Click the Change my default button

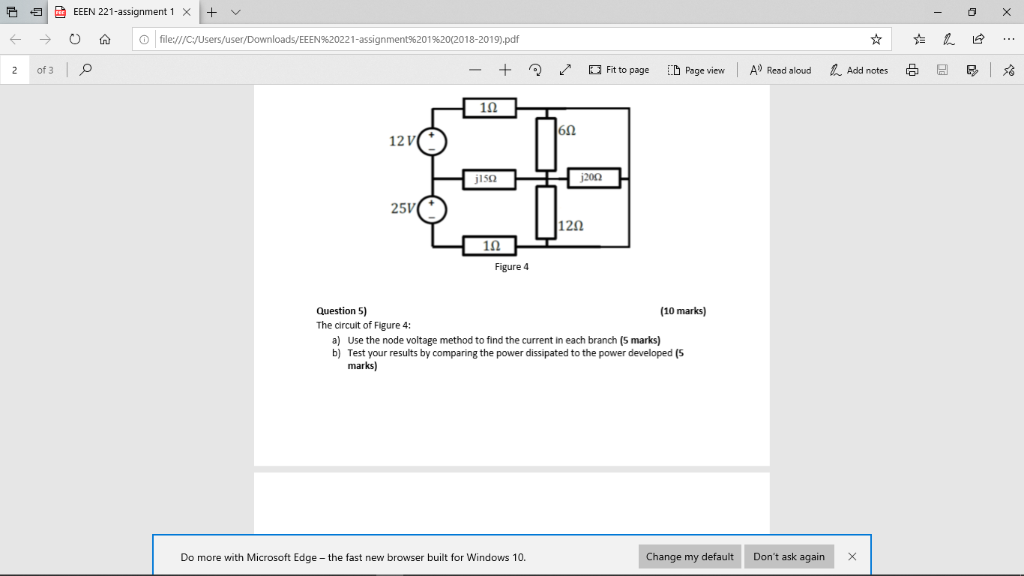coord(689,556)
